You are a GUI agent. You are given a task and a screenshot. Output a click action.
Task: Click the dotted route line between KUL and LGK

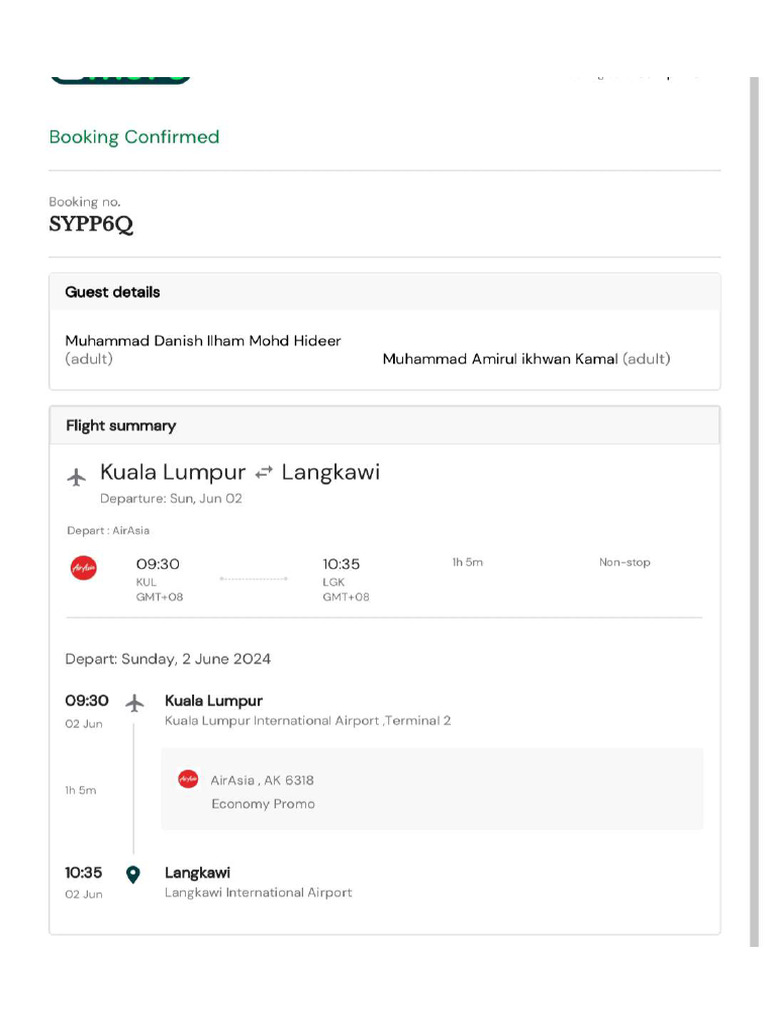point(253,578)
